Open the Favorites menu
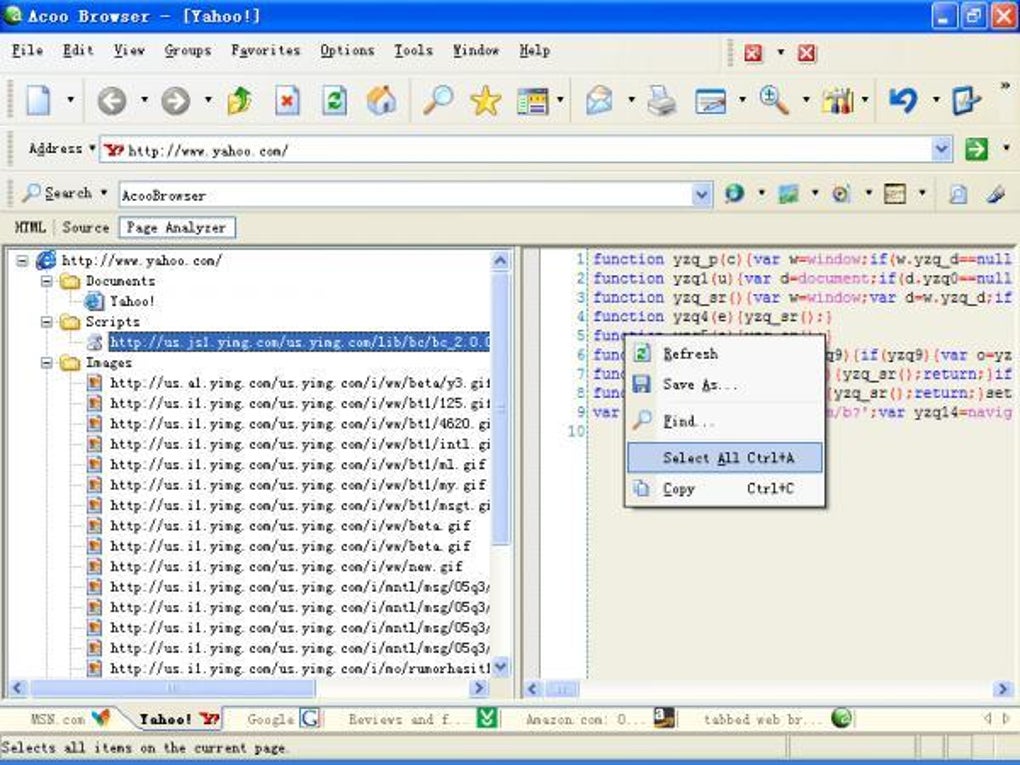 click(x=266, y=50)
